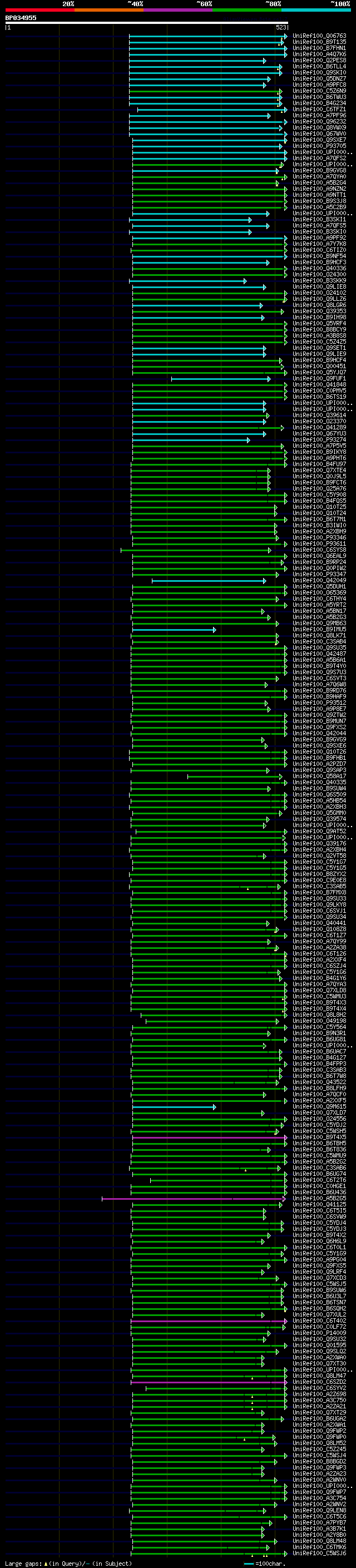Click label UniRef100_B6T836
The image size is (356, 1568).
click(x=319, y=1150)
